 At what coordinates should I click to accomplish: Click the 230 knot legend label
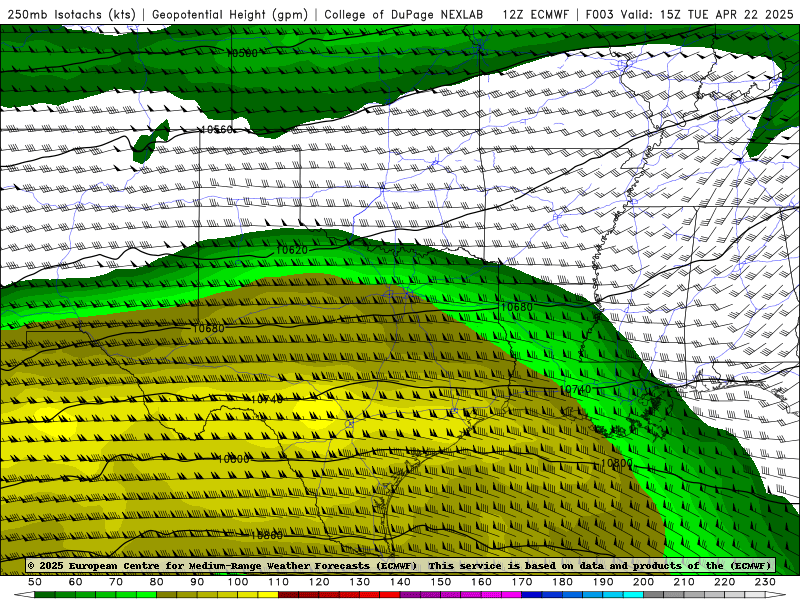tap(765, 582)
